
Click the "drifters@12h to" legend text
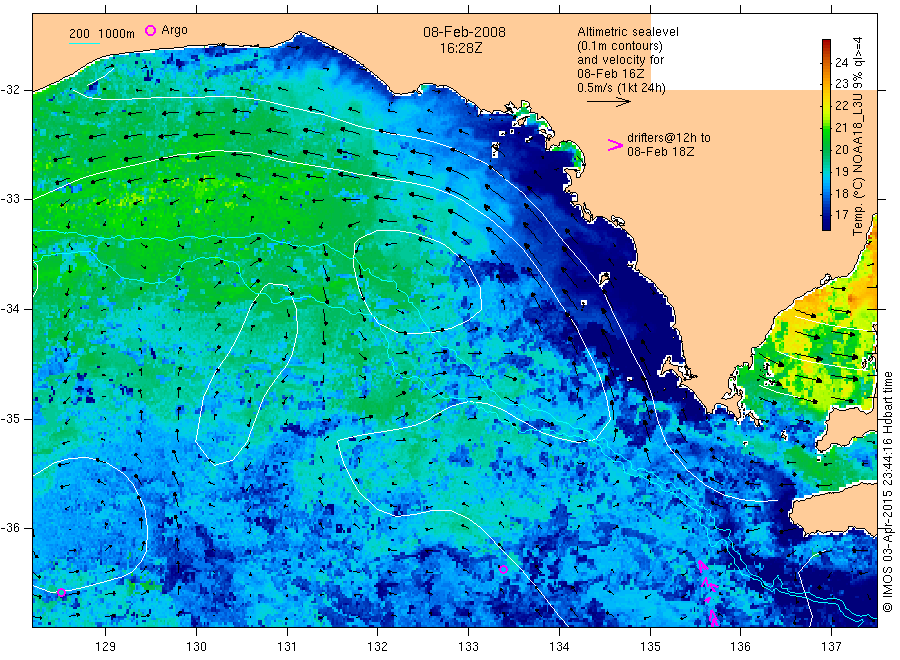point(669,138)
